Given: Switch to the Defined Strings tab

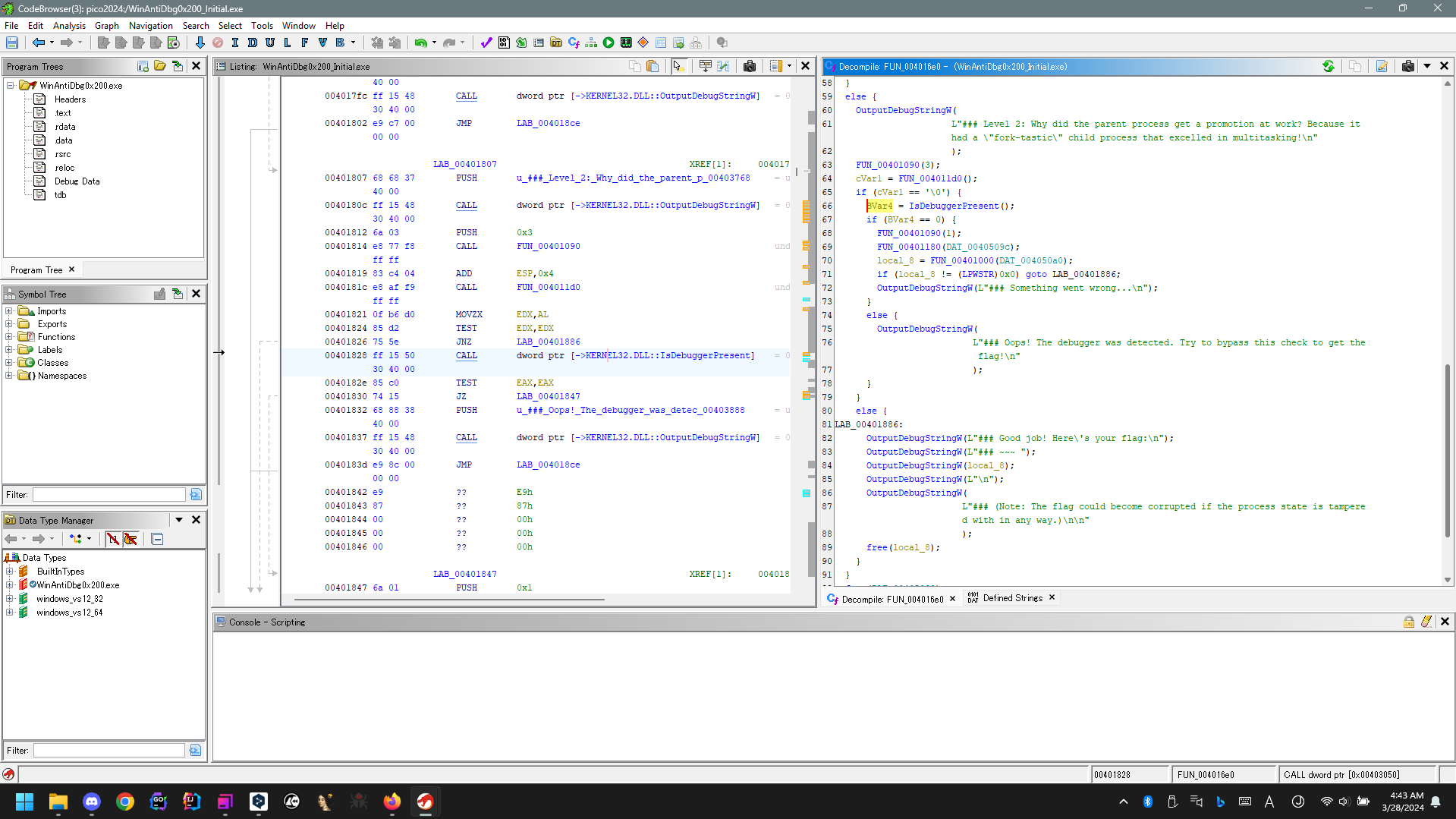Looking at the screenshot, I should 1011,598.
